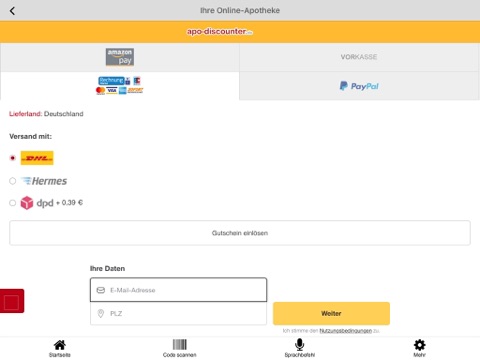Image resolution: width=480 pixels, height=360 pixels.
Task: Open the apo-discounter logo banner
Action: (x=220, y=32)
